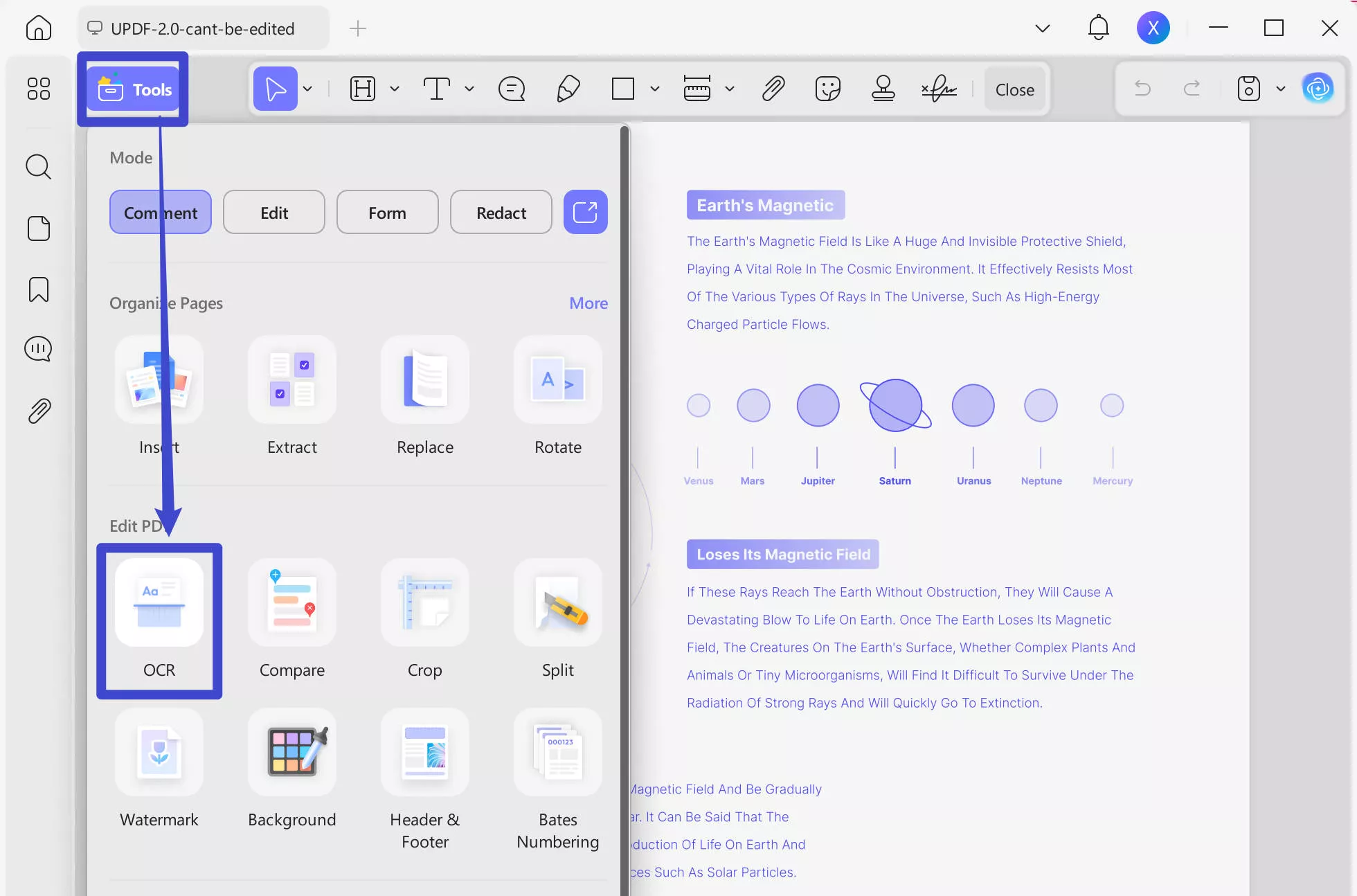
Task: Open the Bookmarks panel in the sidebar
Action: pyautogui.click(x=38, y=289)
